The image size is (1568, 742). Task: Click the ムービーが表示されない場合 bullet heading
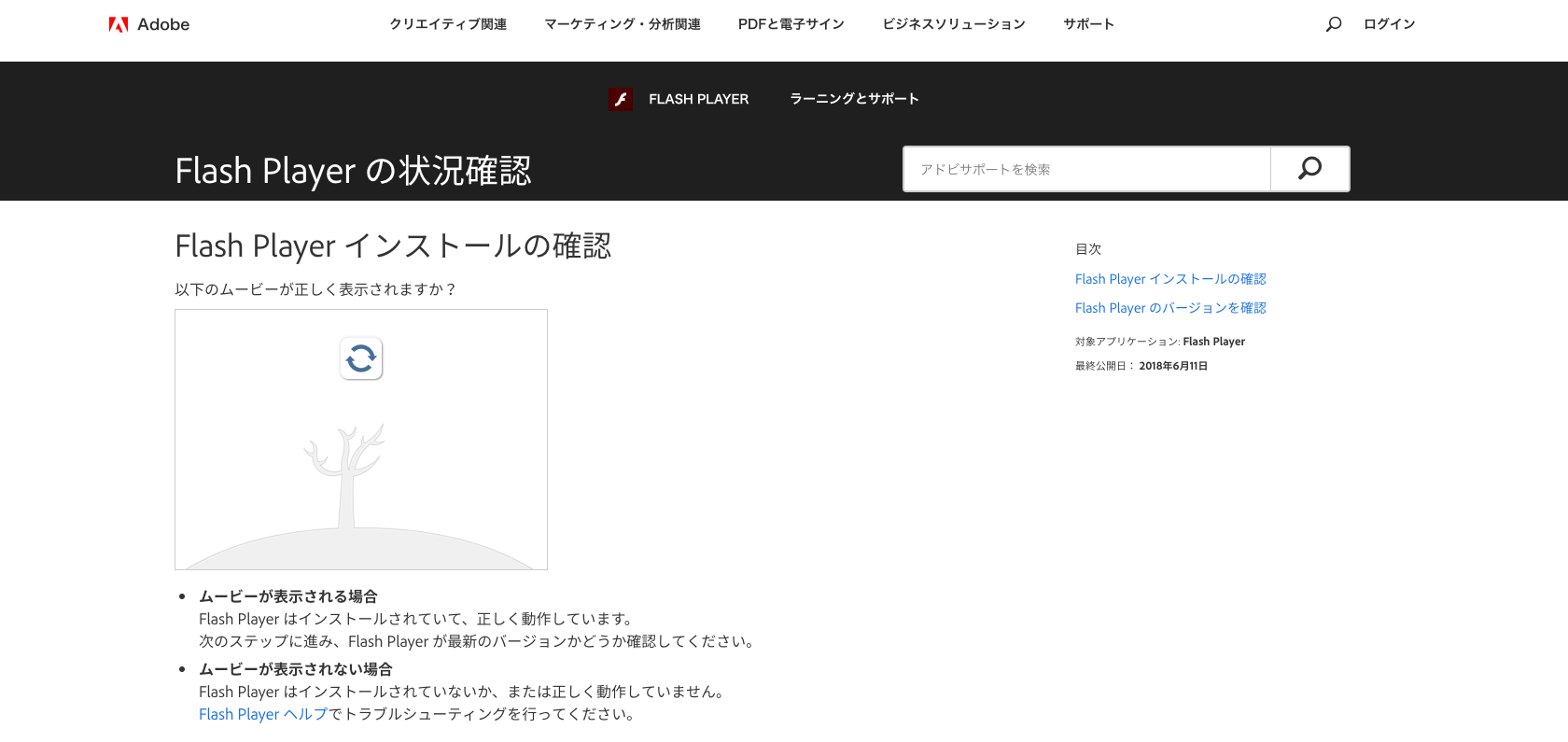click(x=296, y=669)
